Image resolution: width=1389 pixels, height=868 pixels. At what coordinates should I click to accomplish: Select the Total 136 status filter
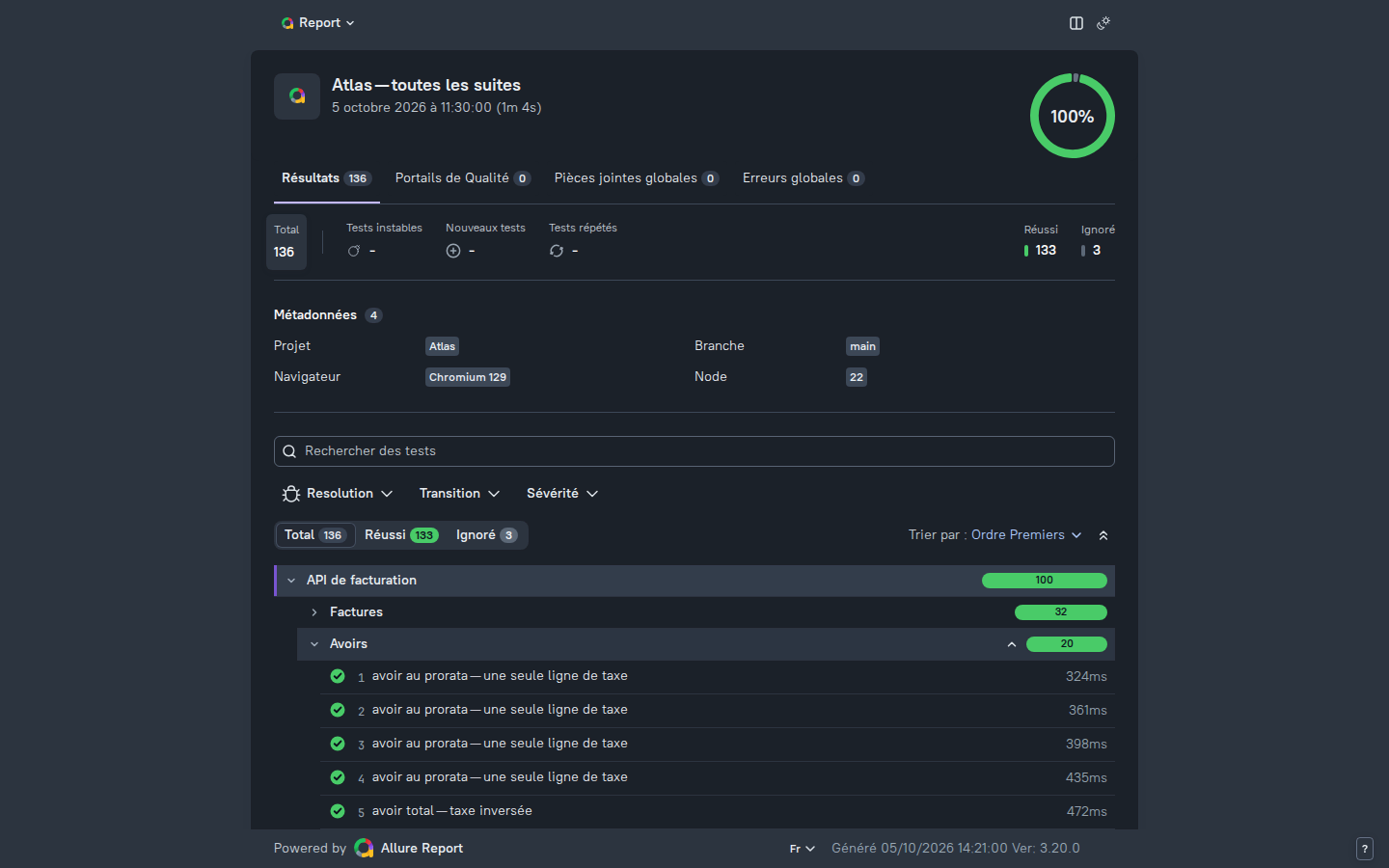tap(314, 535)
